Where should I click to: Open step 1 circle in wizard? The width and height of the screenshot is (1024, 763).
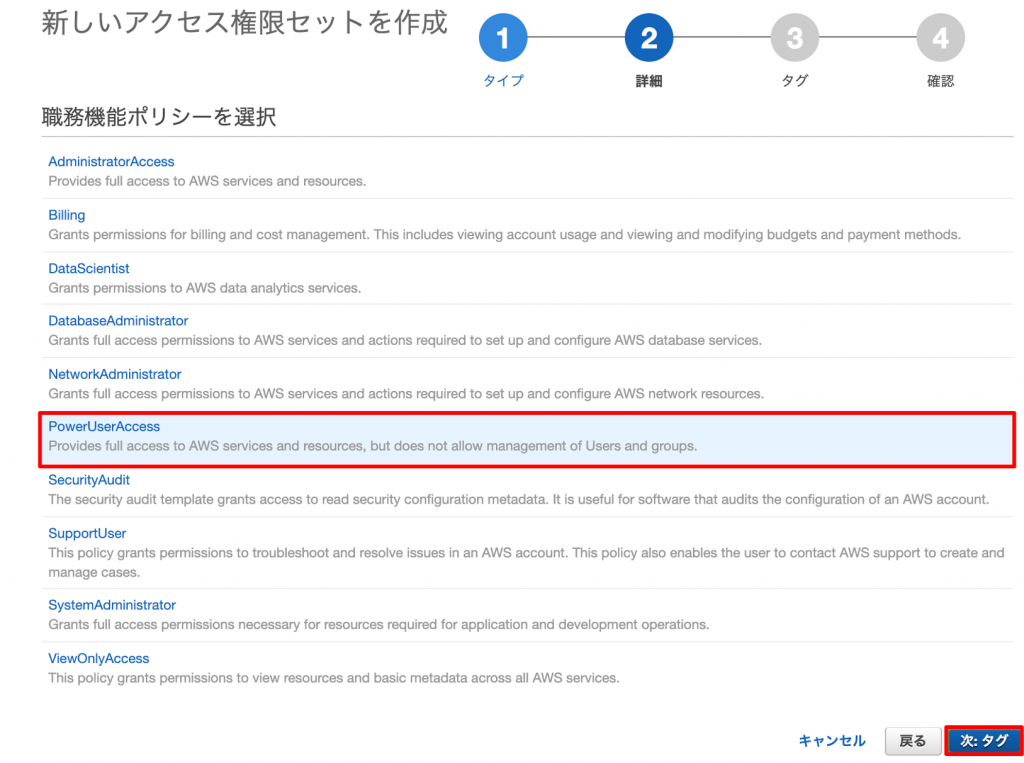pyautogui.click(x=503, y=38)
